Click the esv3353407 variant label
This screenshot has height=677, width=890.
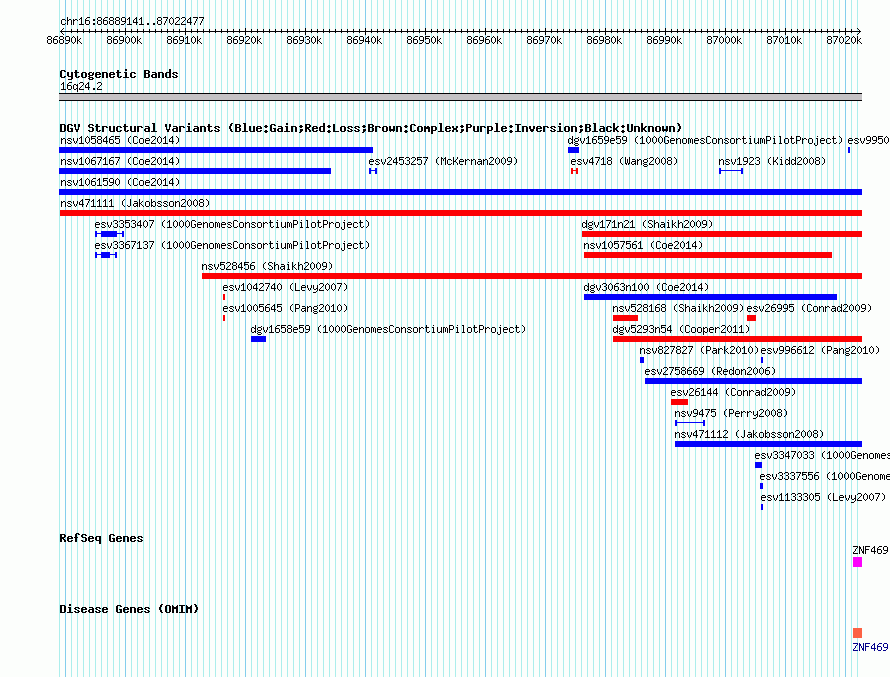(x=232, y=224)
